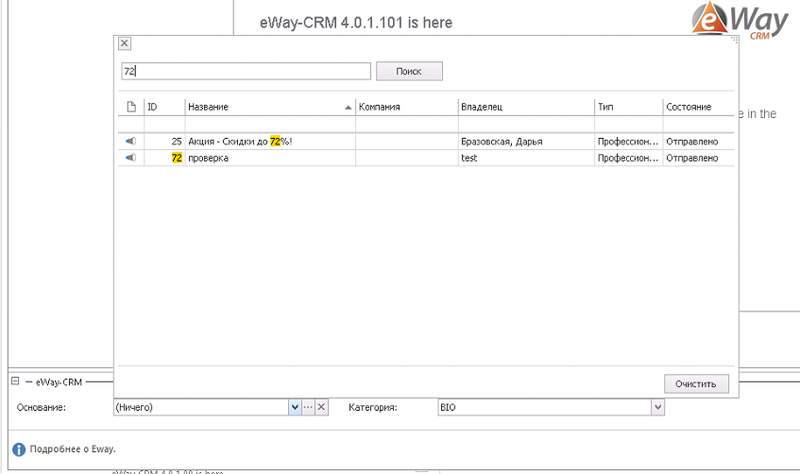Viewport: 800px width, 474px height.
Task: Click ID cell 25
Action: 164,141
